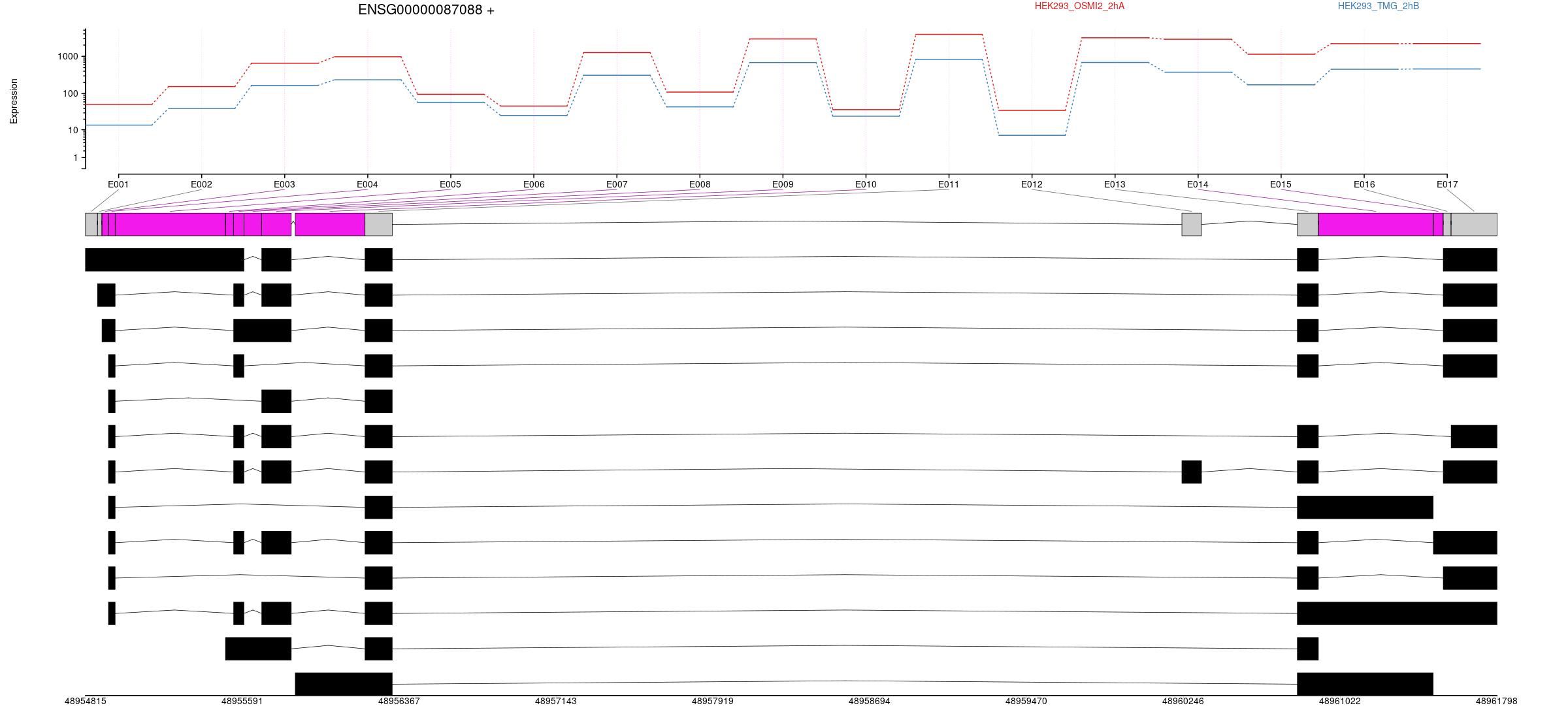Click the 1000 y-axis tick label
The width and height of the screenshot is (1568, 712).
tap(68, 57)
